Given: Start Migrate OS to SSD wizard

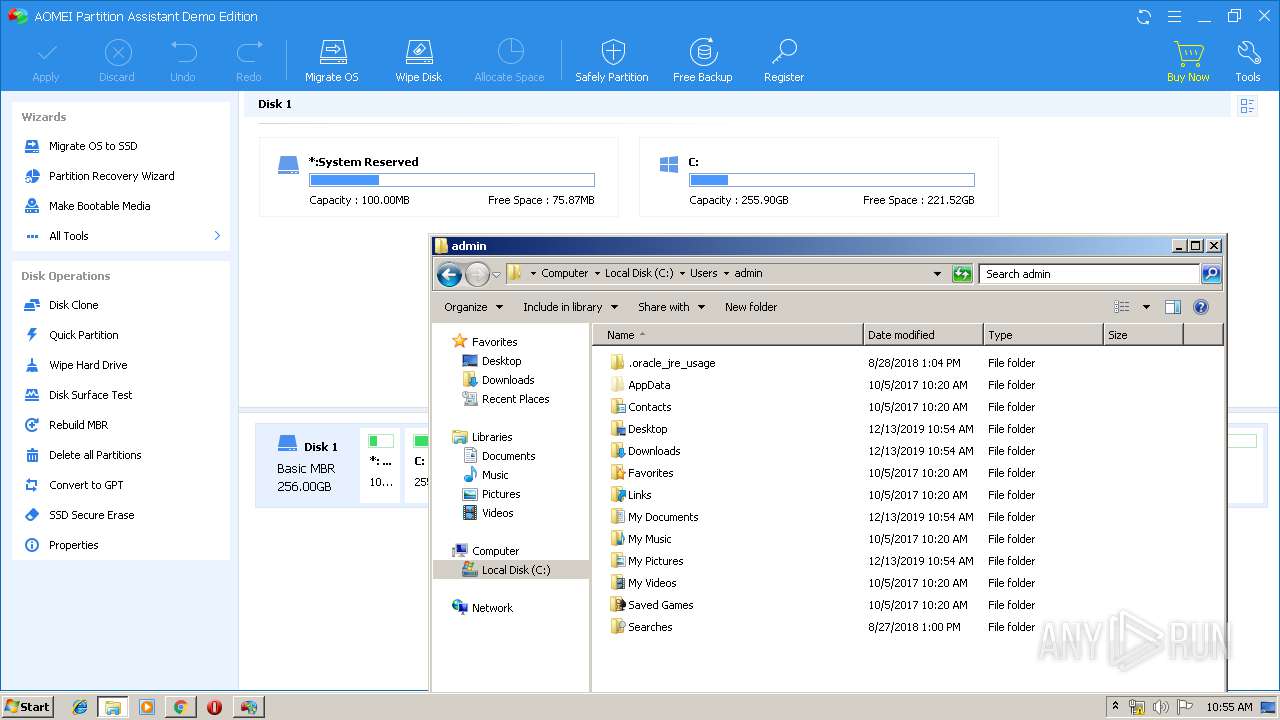Looking at the screenshot, I should point(93,146).
